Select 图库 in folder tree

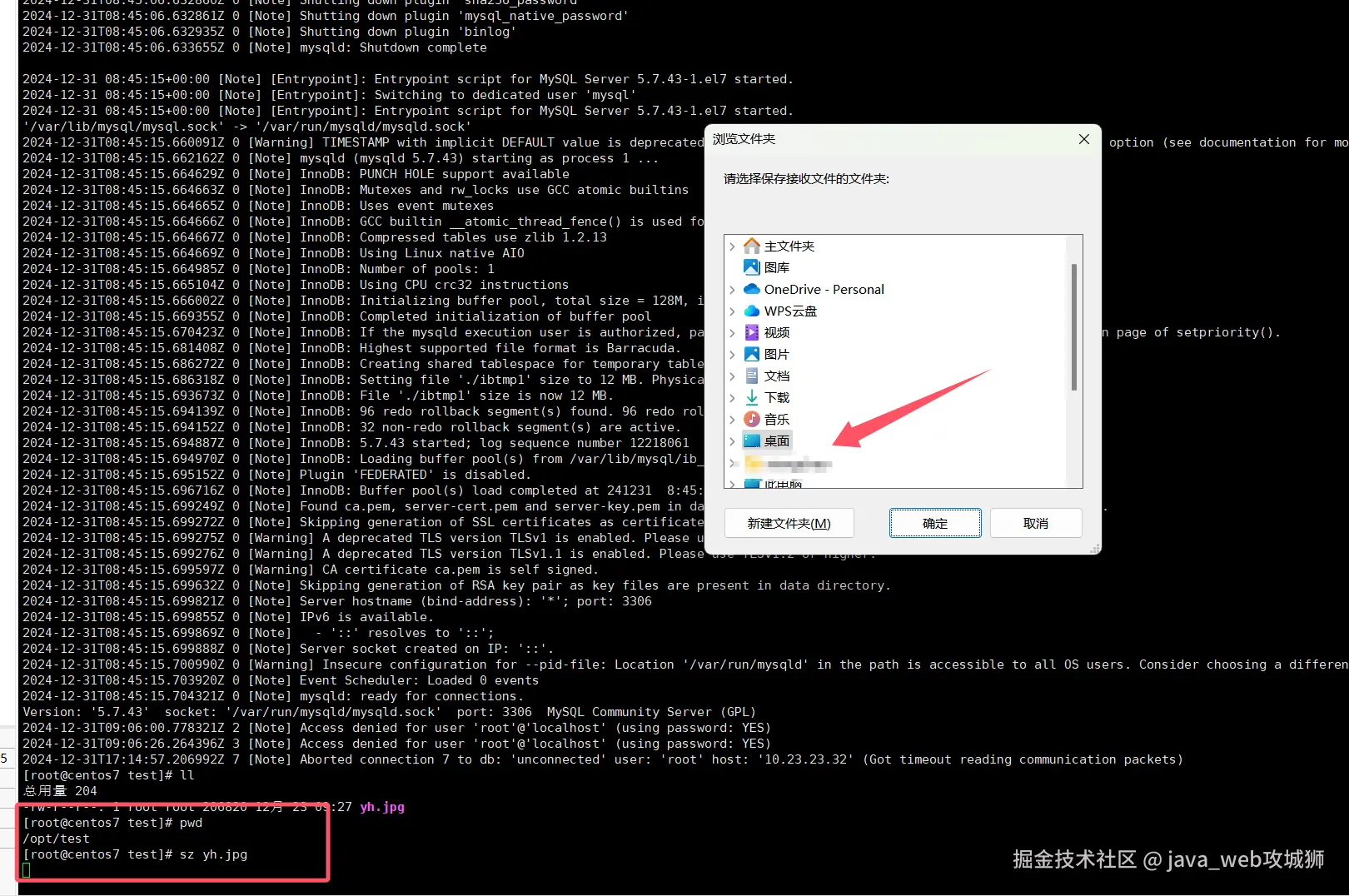[777, 267]
